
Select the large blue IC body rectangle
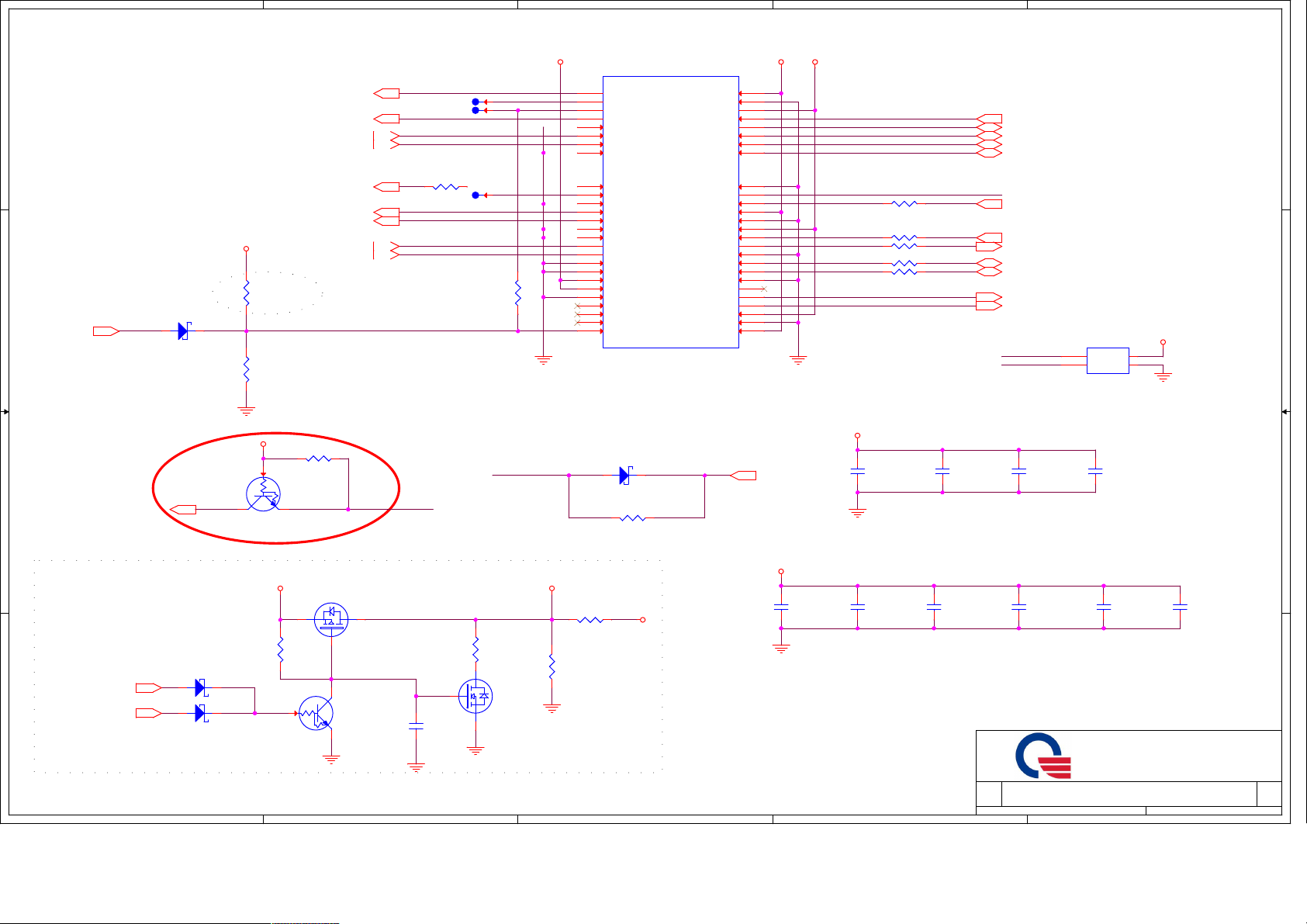671,212
